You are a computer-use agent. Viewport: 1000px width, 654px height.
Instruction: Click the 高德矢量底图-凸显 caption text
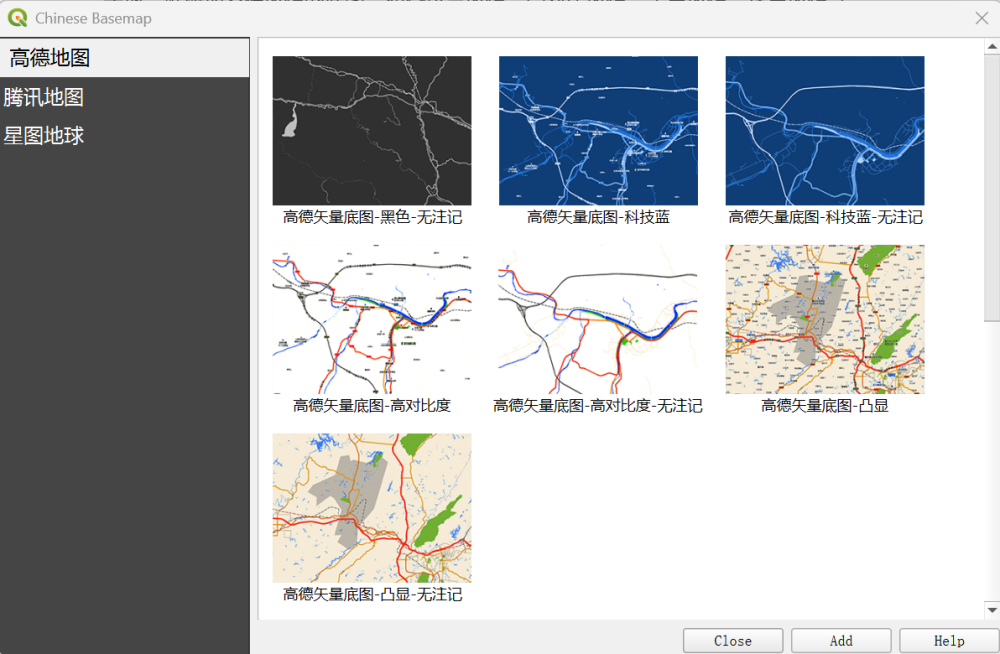[x=825, y=406]
